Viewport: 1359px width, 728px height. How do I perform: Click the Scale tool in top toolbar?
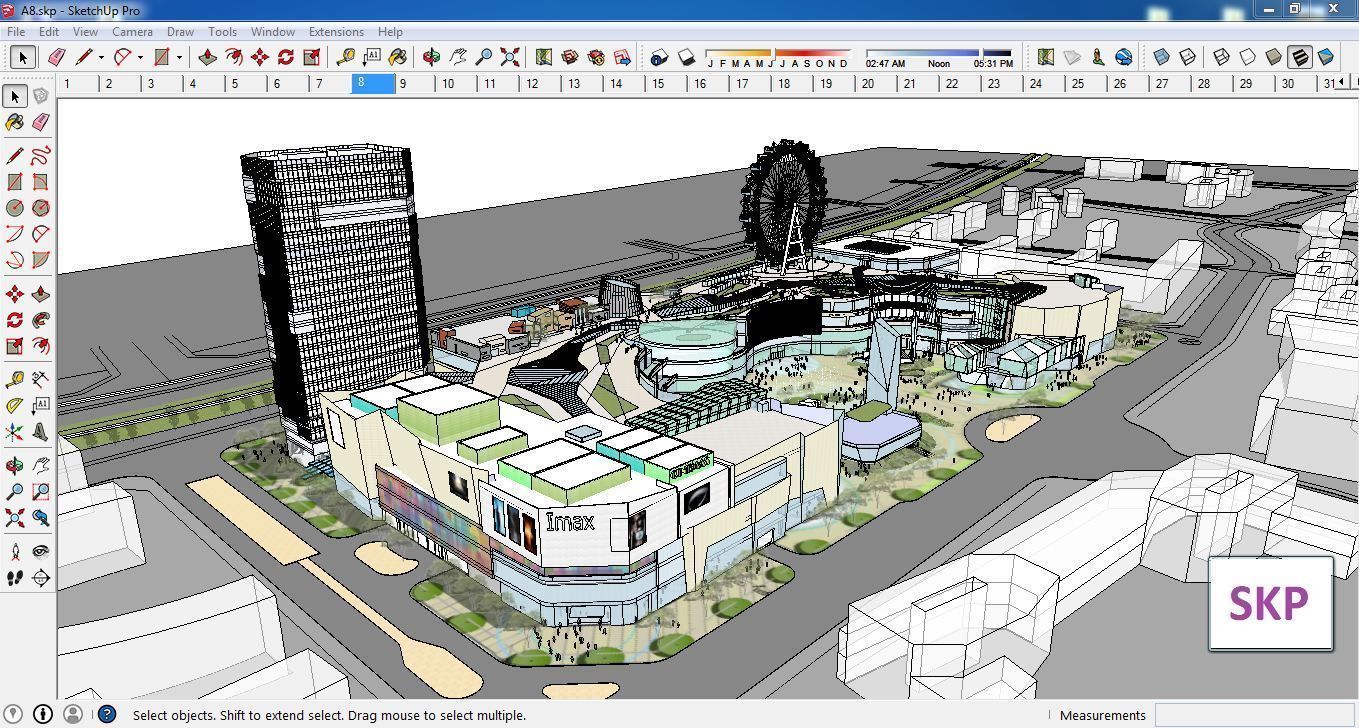point(311,58)
